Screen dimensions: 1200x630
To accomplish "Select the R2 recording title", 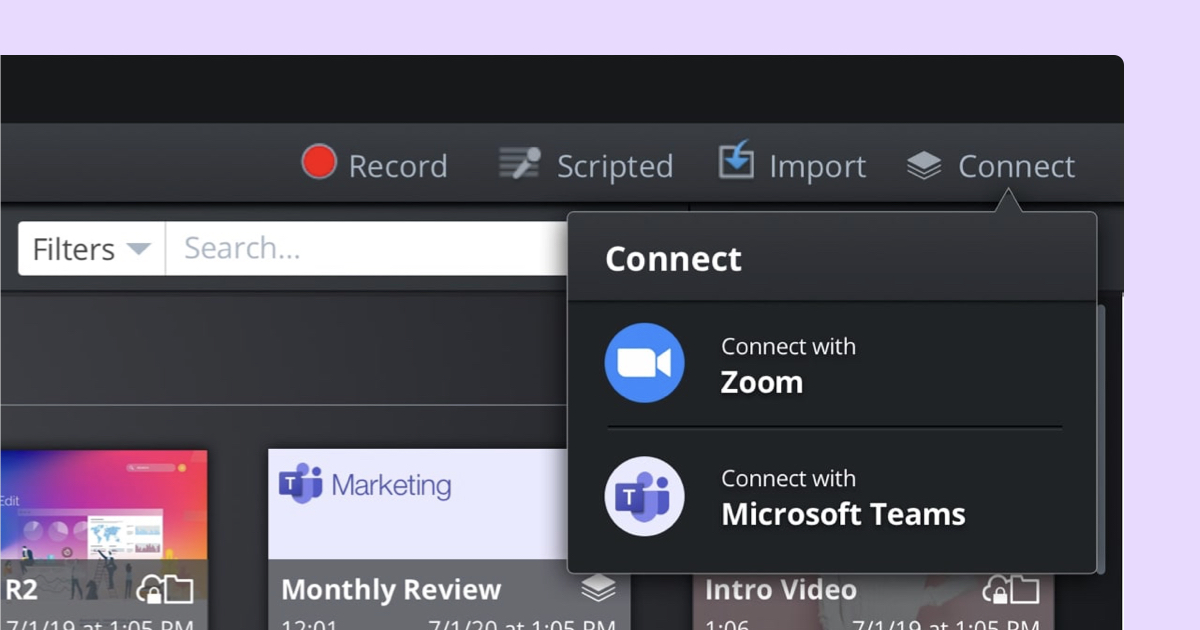I will [x=21, y=590].
